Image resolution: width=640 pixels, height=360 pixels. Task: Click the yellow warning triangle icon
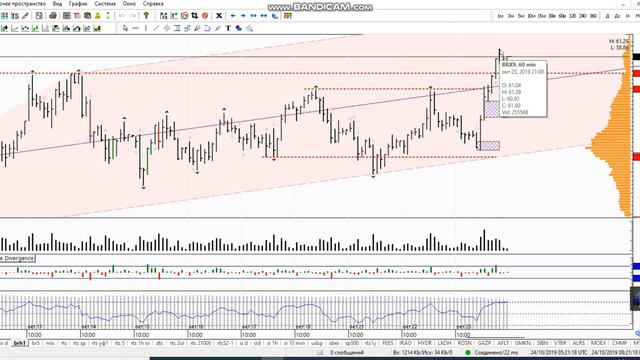point(98,16)
